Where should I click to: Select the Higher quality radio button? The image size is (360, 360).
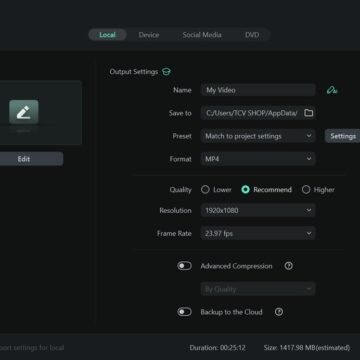click(x=306, y=189)
